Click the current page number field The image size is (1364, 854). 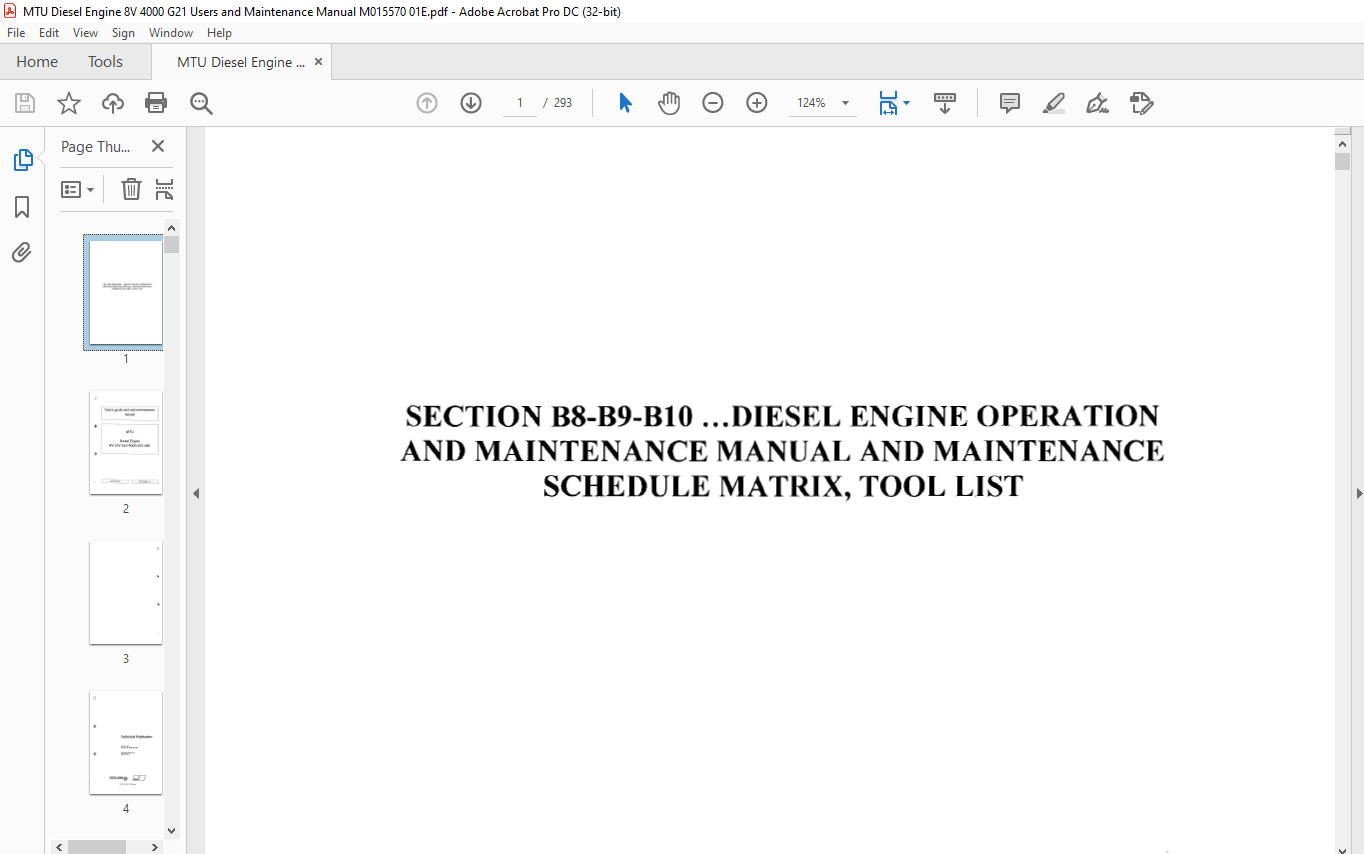click(x=520, y=103)
